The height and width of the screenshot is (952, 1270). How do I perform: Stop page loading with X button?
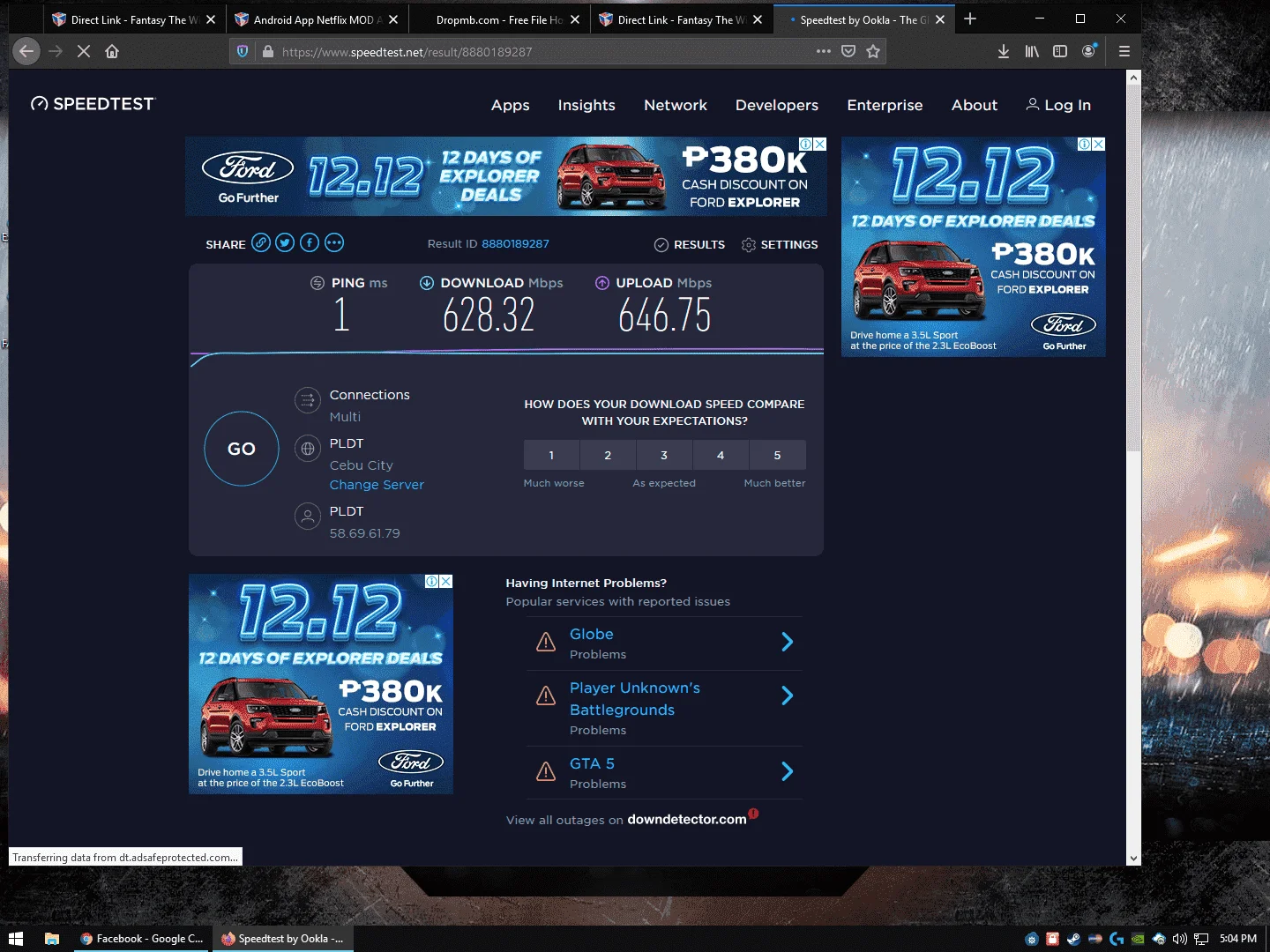coord(84,51)
